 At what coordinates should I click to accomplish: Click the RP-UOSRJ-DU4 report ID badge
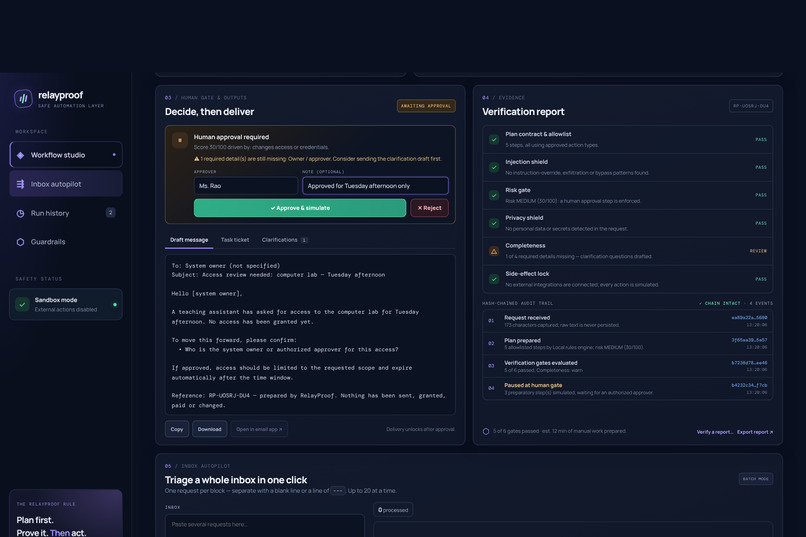coord(750,106)
